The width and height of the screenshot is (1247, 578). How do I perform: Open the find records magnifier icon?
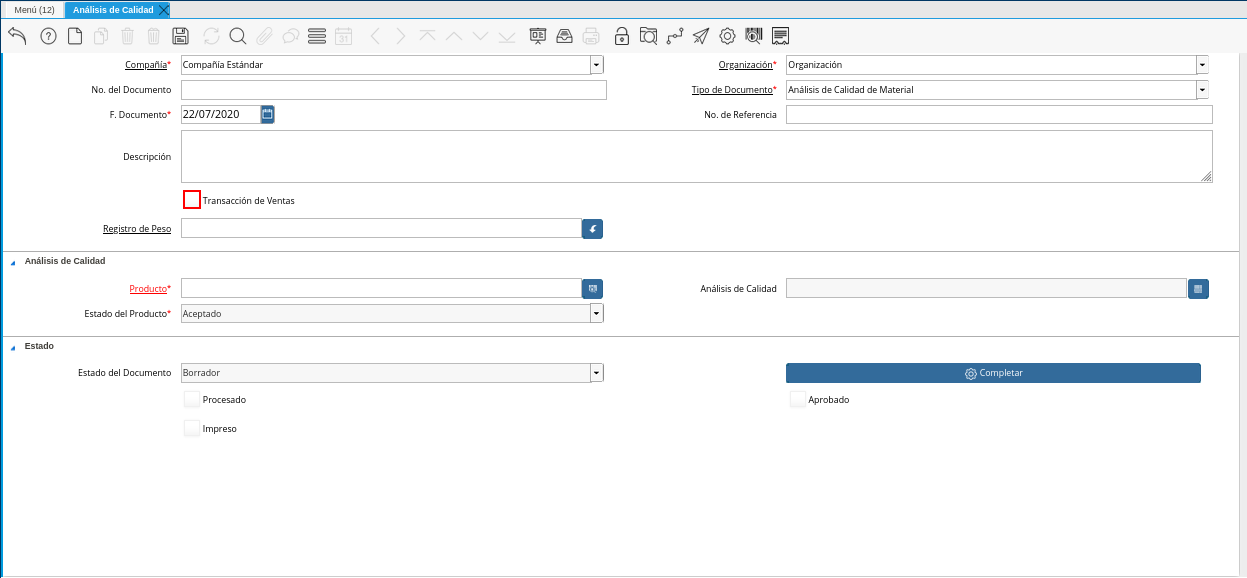[x=238, y=36]
